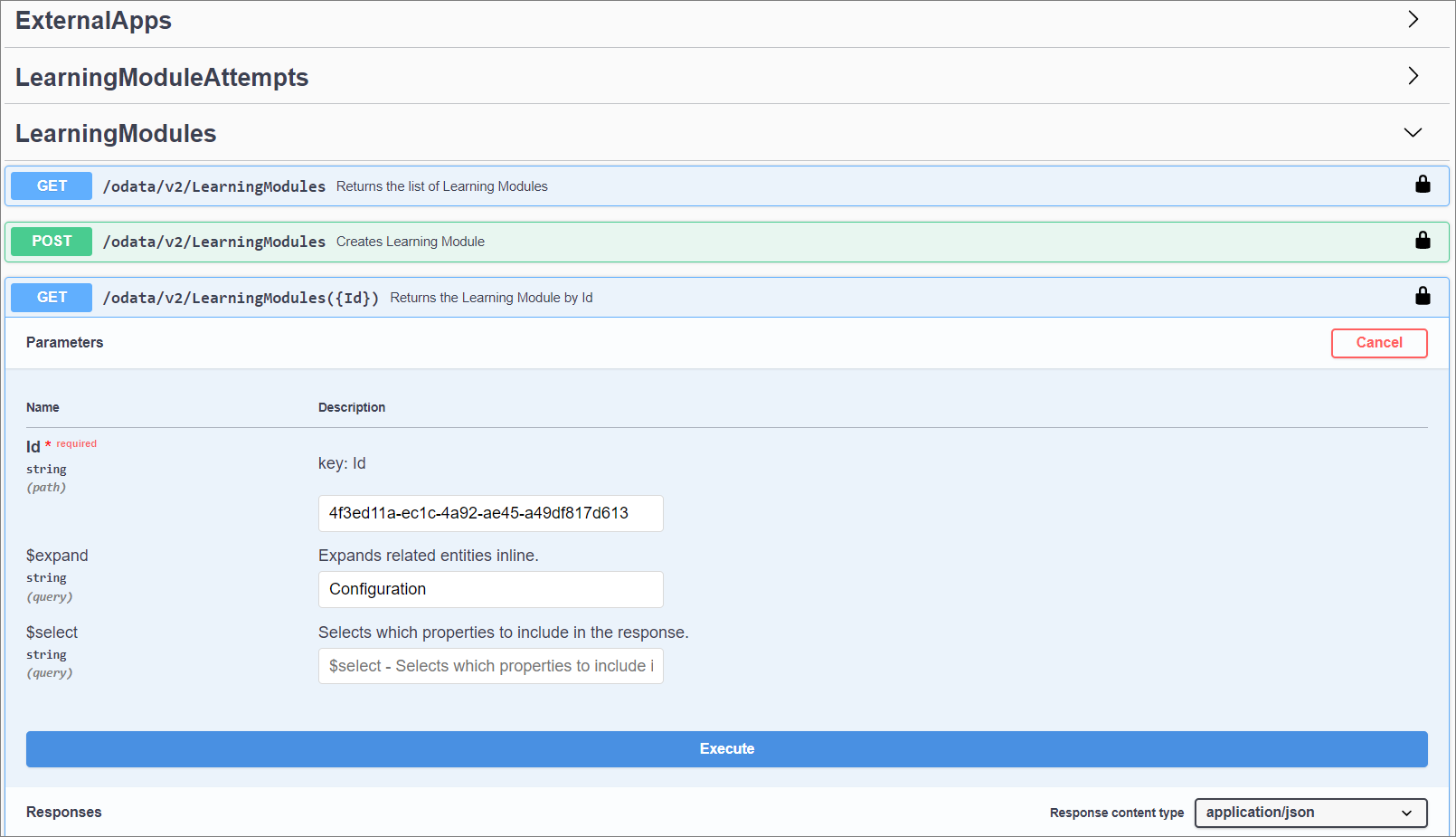This screenshot has width=1456, height=837.
Task: Expand the ExternalApps section chevron
Action: click(x=1413, y=20)
